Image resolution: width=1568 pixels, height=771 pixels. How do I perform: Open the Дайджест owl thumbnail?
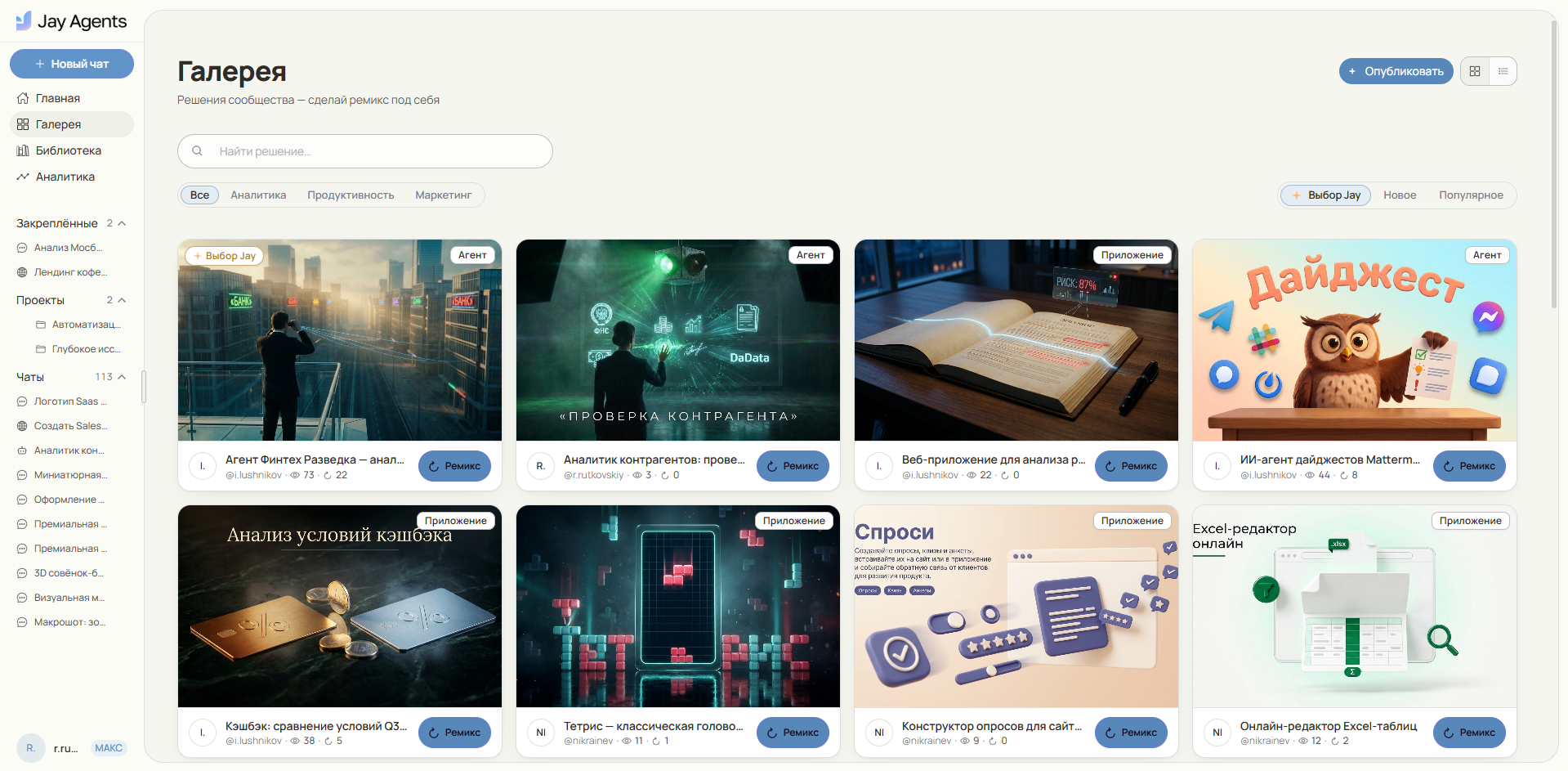pos(1355,340)
